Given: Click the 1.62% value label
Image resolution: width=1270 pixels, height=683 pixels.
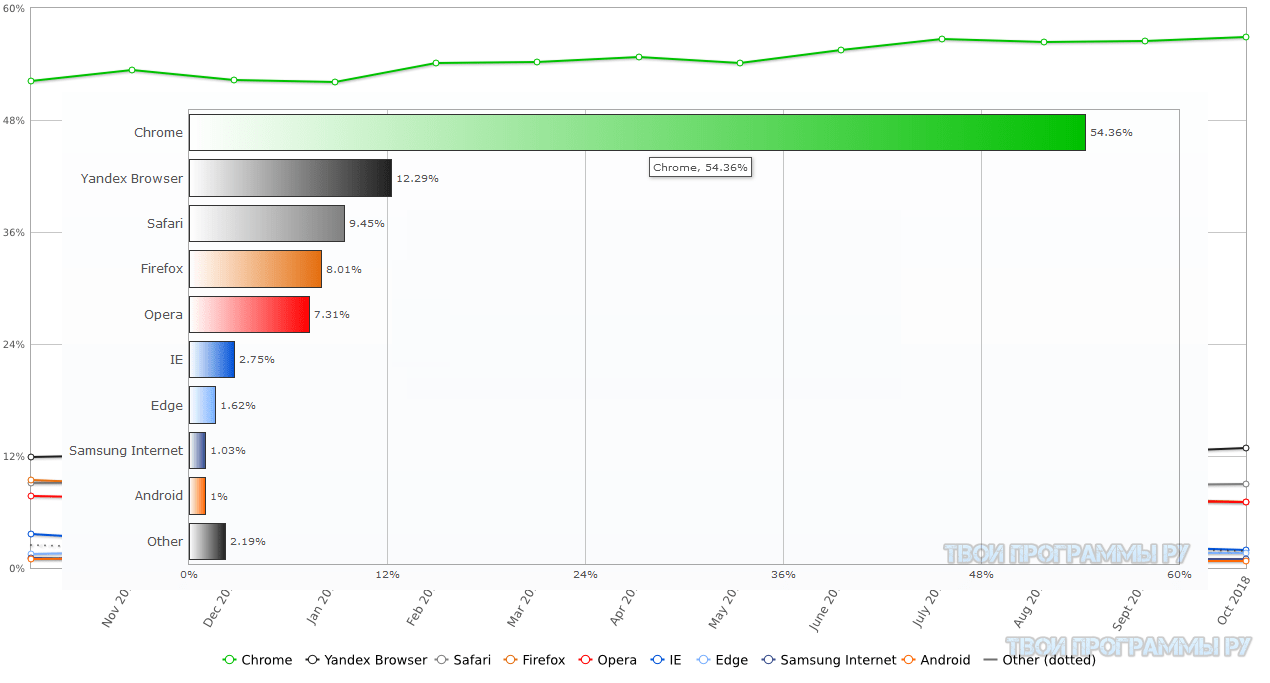Looking at the screenshot, I should click(238, 405).
